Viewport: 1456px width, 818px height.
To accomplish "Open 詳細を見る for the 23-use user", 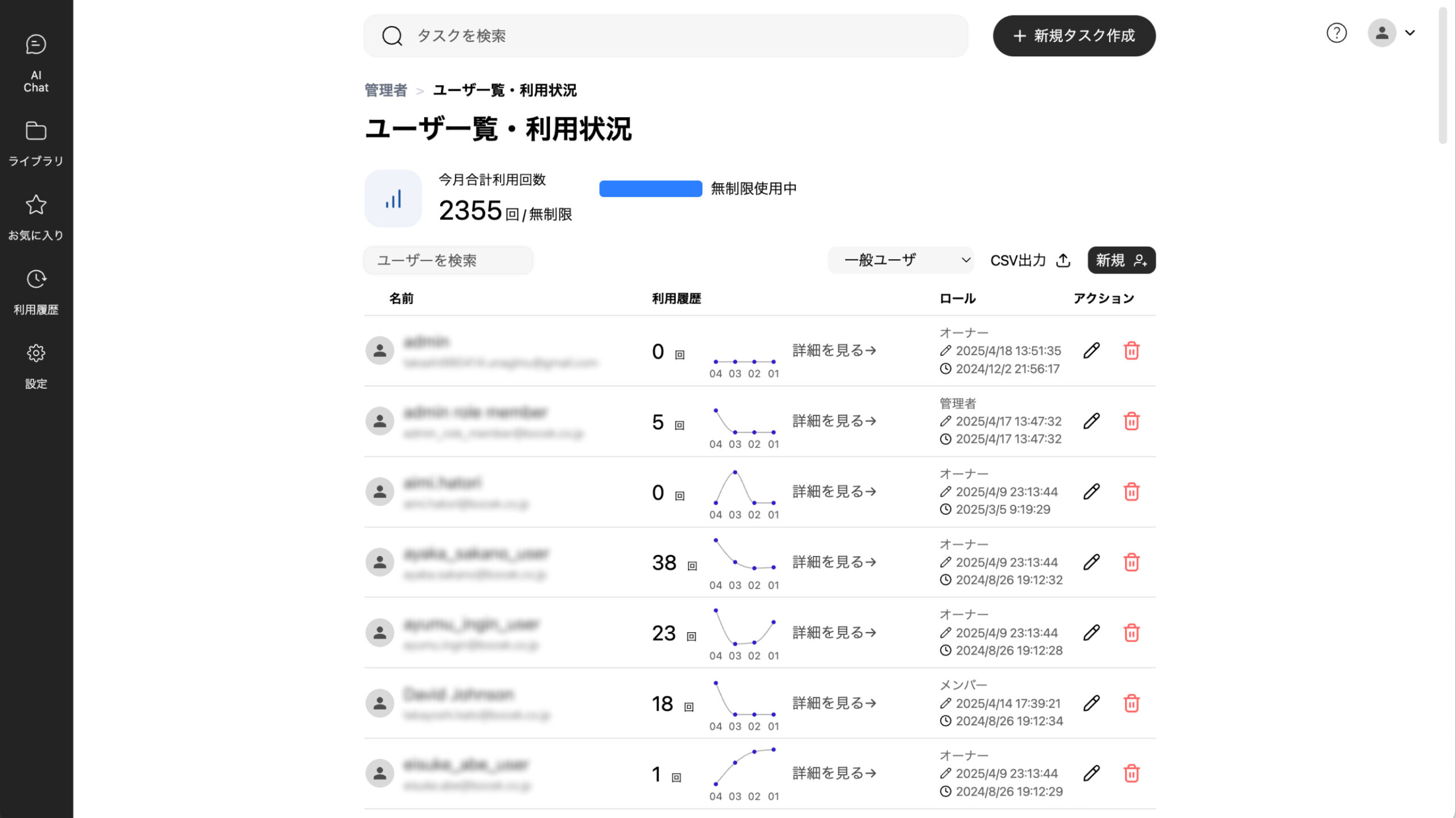I will [834, 633].
